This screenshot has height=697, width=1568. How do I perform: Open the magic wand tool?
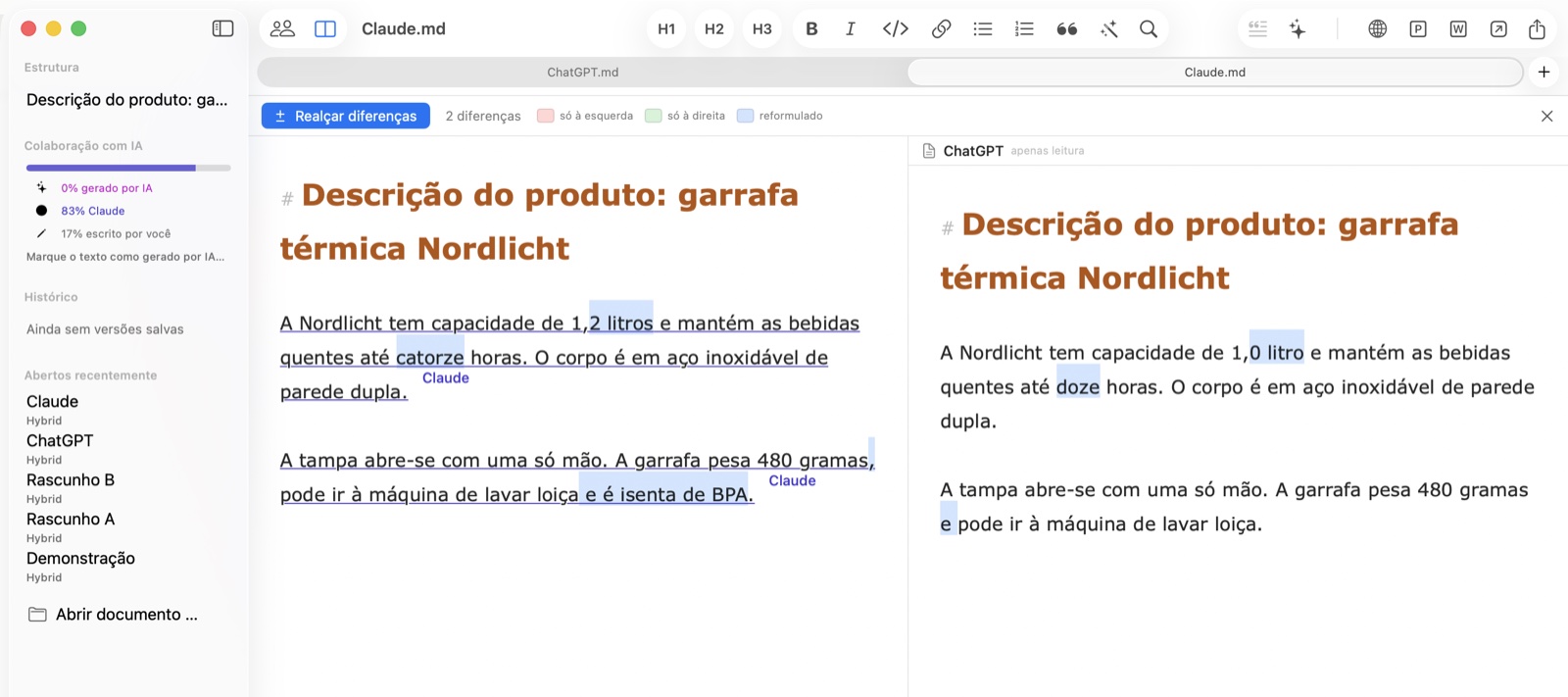[x=1109, y=28]
